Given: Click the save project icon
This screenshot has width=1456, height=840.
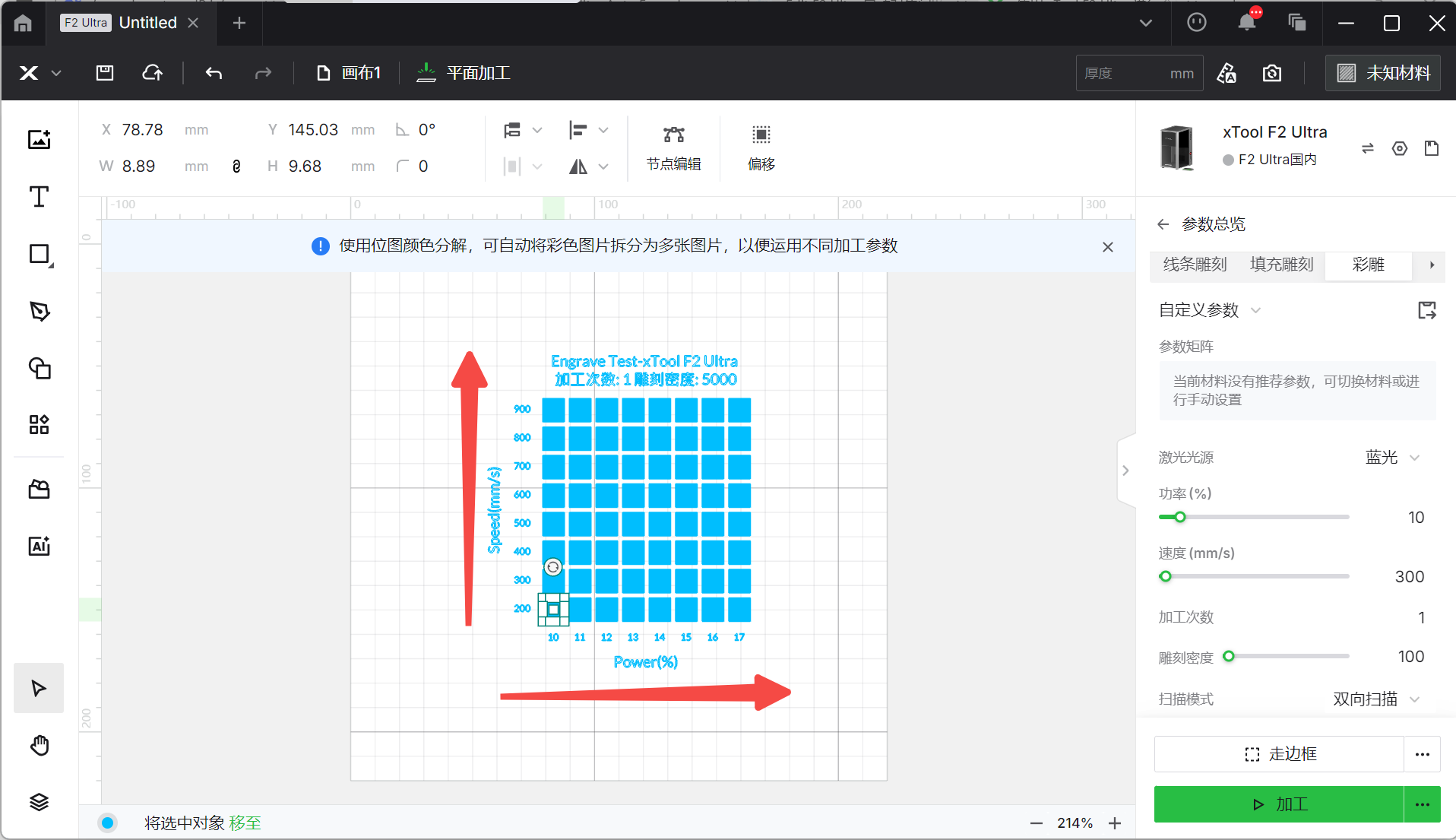Looking at the screenshot, I should (x=105, y=73).
